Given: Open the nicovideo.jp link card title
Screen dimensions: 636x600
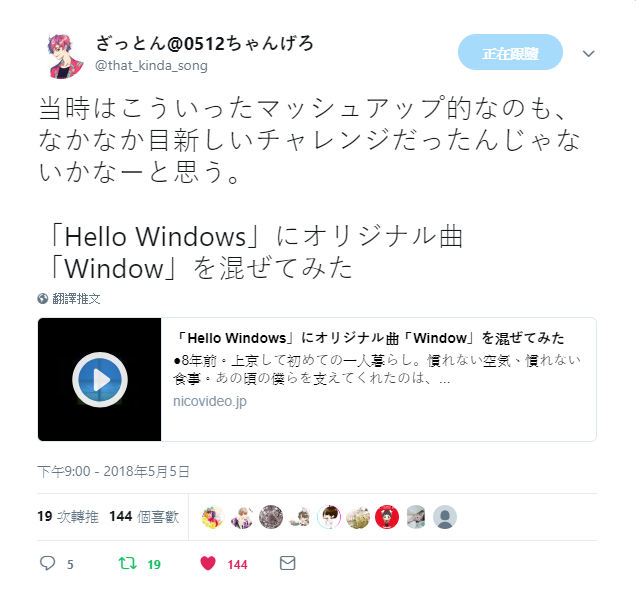Looking at the screenshot, I should coord(370,338).
